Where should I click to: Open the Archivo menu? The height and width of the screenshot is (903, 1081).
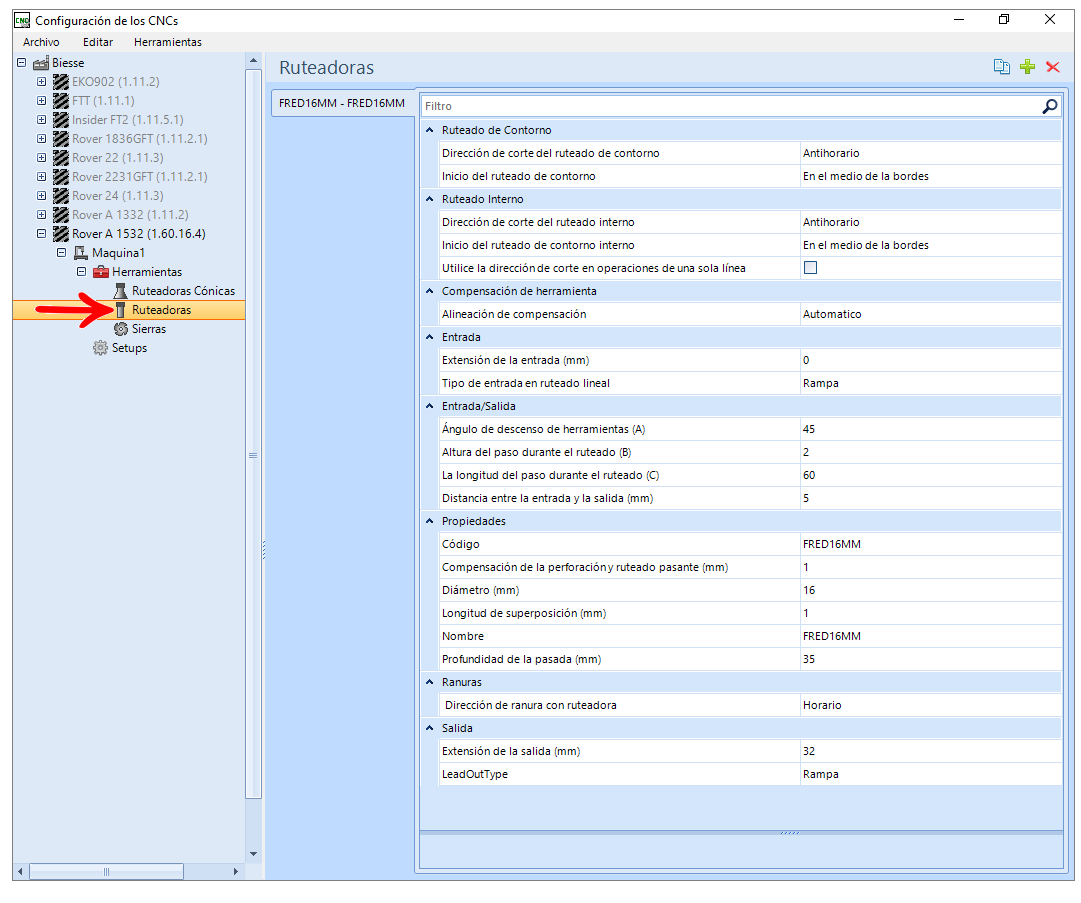pos(41,42)
